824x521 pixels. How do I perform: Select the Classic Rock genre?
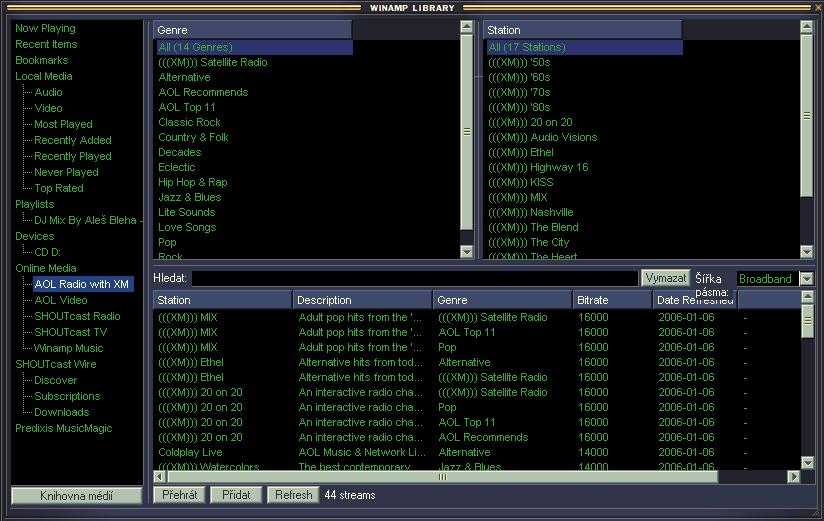point(189,122)
